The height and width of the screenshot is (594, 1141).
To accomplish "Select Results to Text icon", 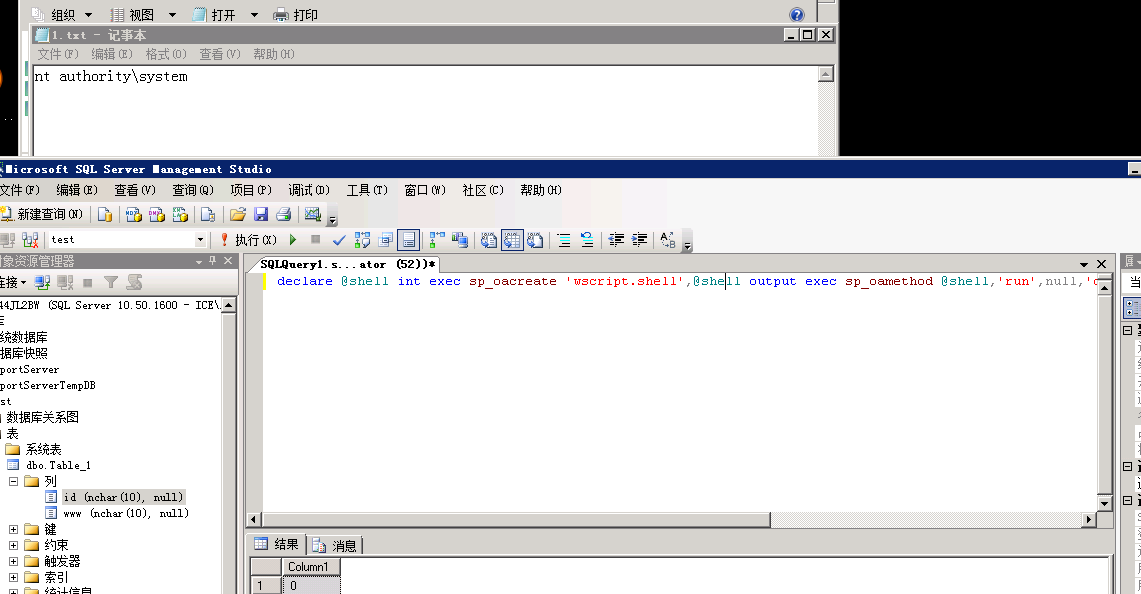I will click(489, 239).
